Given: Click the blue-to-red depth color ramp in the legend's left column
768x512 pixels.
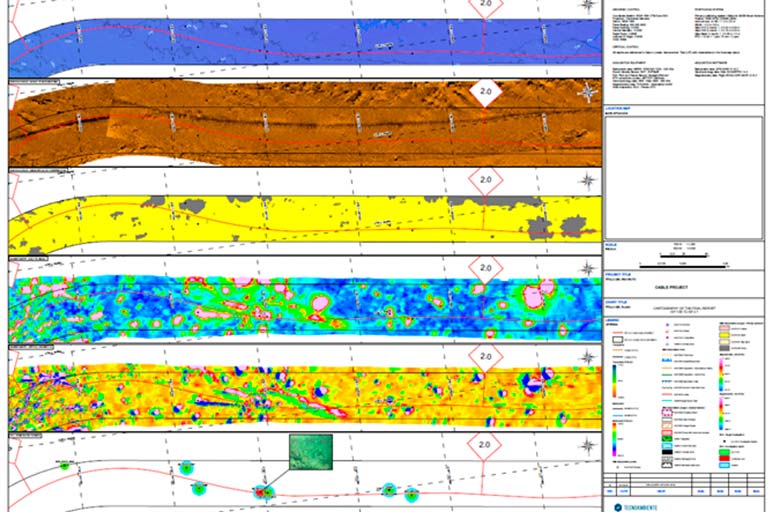Looking at the screenshot, I should point(614,381).
